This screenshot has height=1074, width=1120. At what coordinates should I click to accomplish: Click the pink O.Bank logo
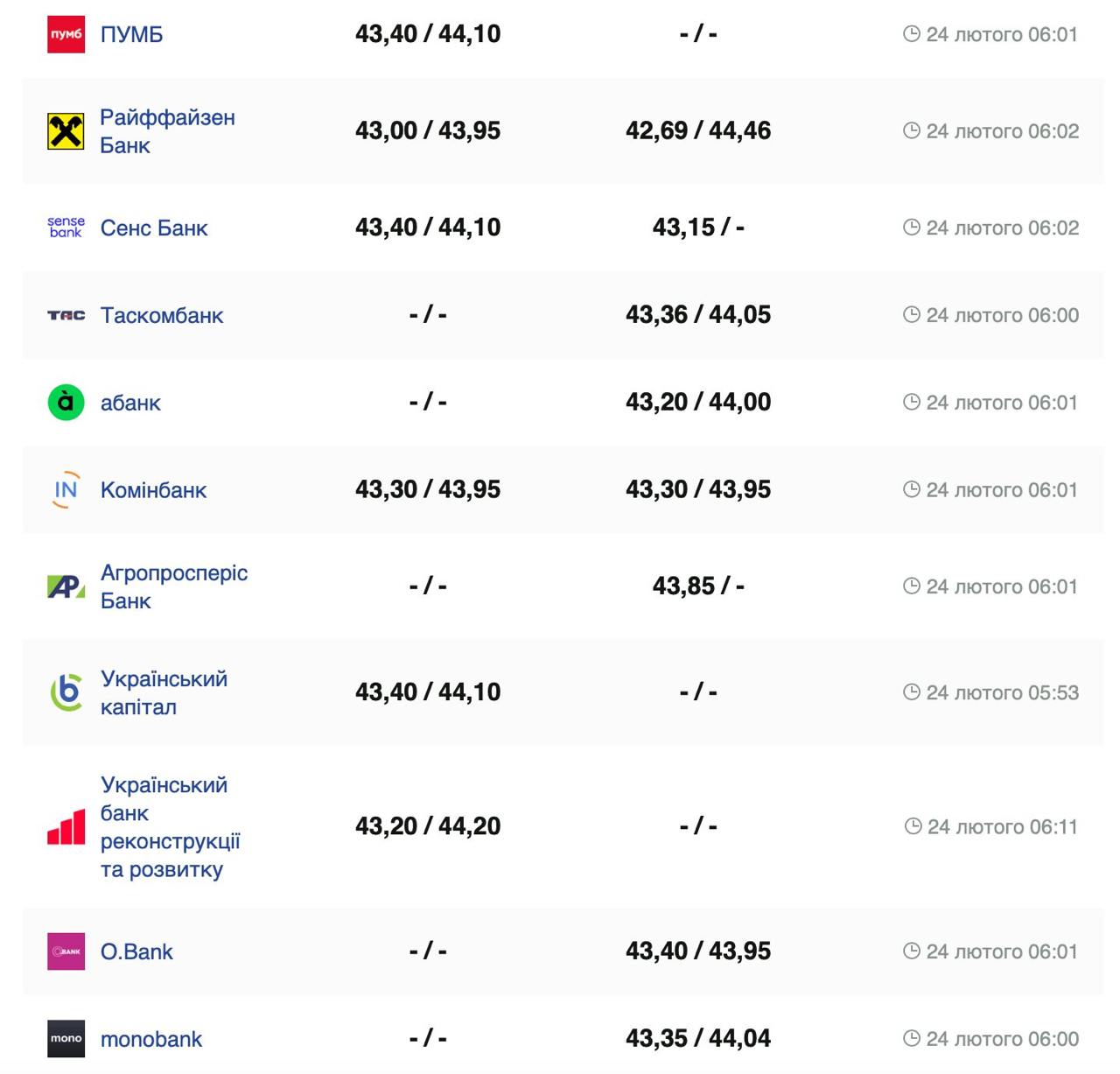66,951
